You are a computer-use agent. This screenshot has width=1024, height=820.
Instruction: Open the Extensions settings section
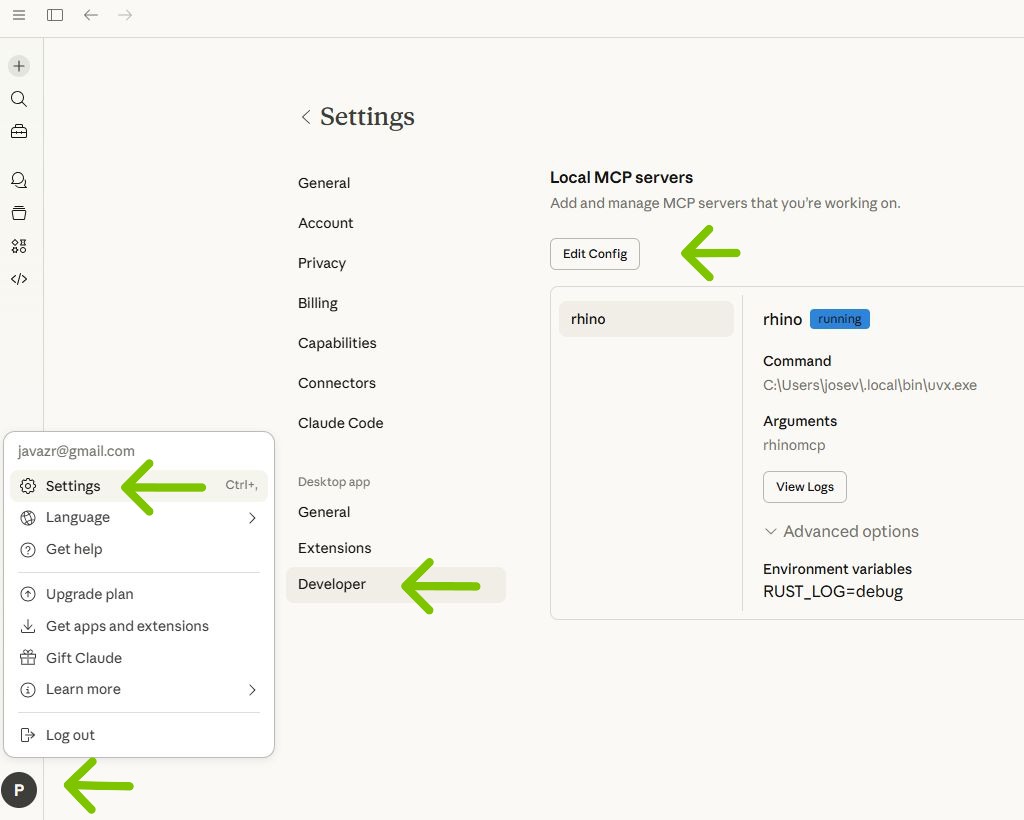tap(335, 547)
